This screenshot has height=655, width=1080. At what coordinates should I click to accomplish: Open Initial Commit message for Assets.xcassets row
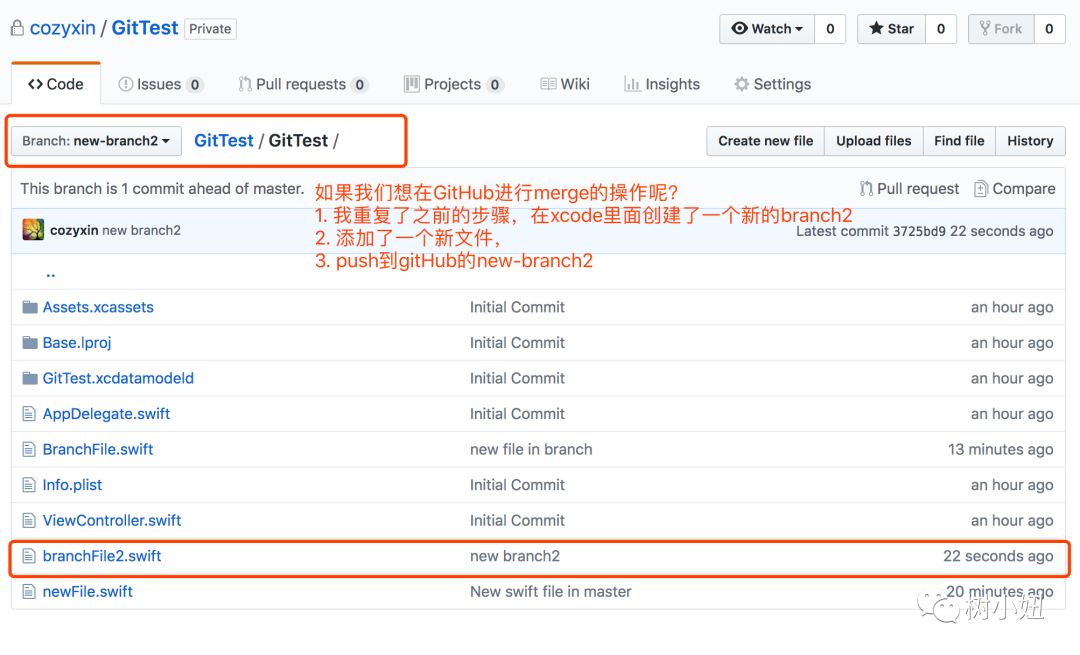pos(517,307)
